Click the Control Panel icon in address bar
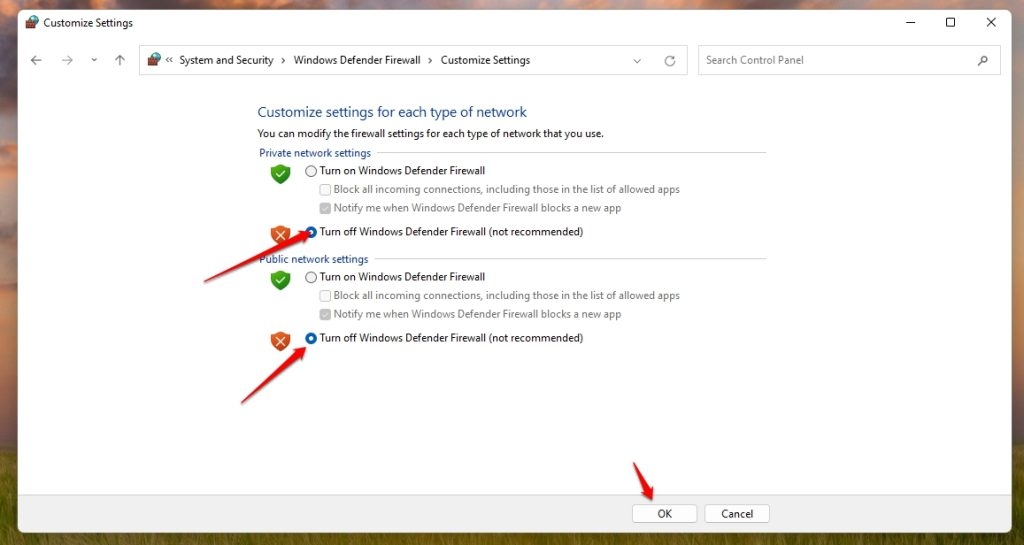This screenshot has width=1024, height=545. [x=154, y=59]
